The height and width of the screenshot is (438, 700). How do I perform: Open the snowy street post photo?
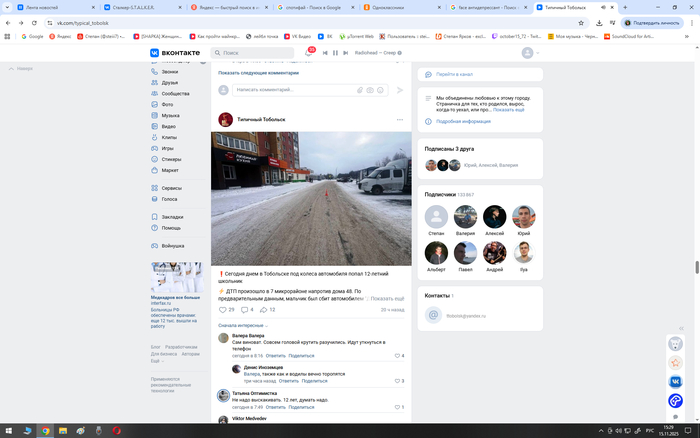click(311, 198)
